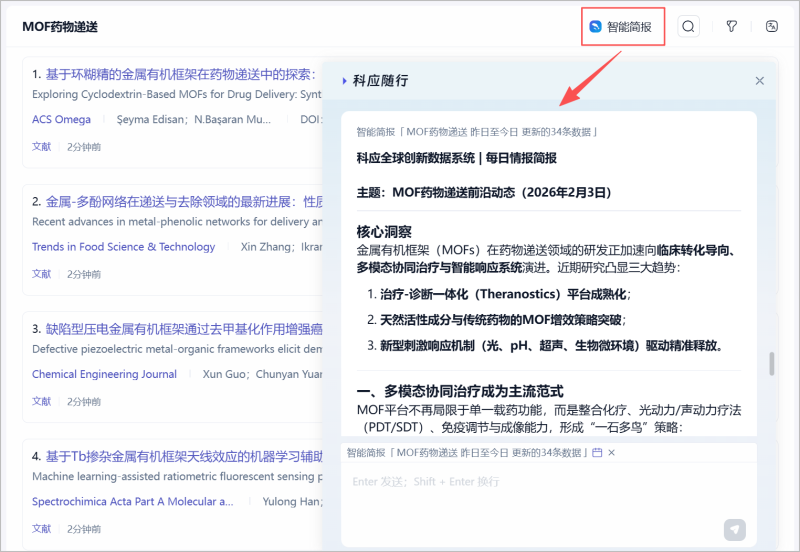This screenshot has width=800, height=552.
Task: Open the filter funnel icon
Action: click(x=731, y=27)
